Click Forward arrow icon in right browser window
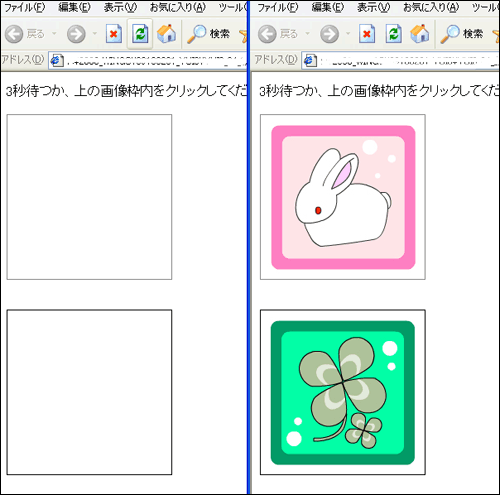Image resolution: width=500 pixels, height=495 pixels. tap(329, 34)
